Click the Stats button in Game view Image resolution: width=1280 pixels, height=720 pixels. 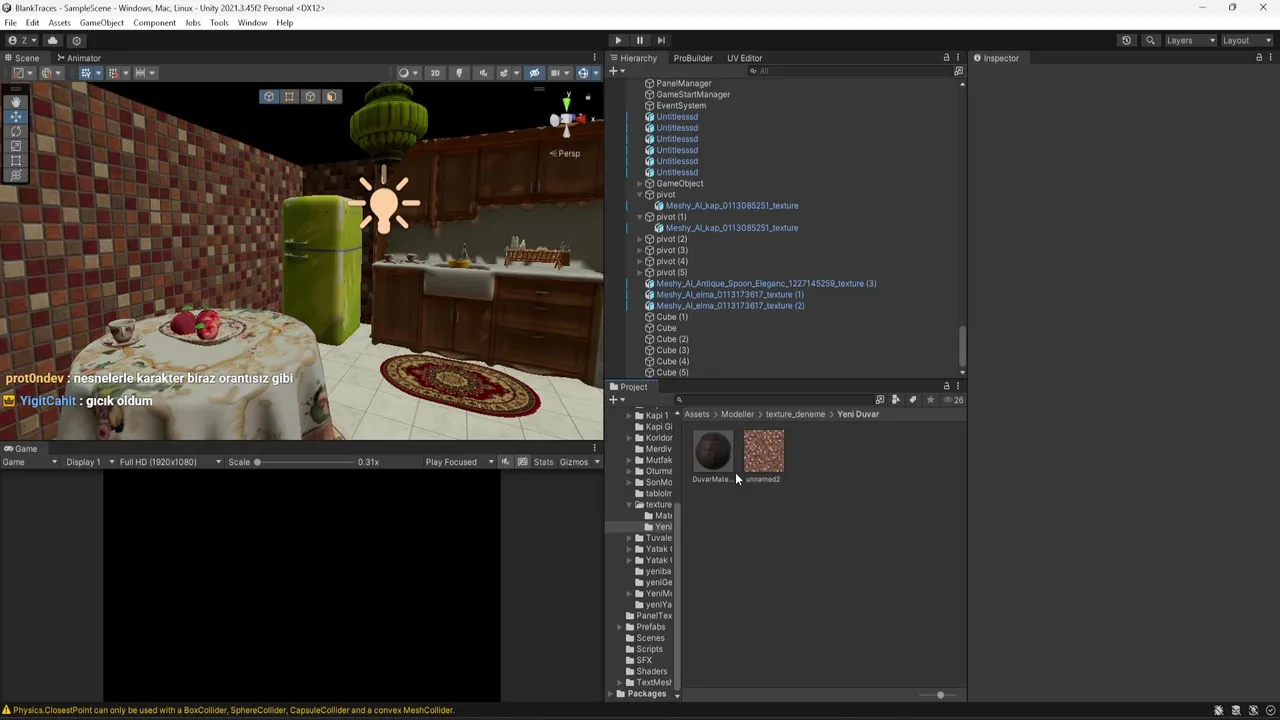(x=543, y=462)
